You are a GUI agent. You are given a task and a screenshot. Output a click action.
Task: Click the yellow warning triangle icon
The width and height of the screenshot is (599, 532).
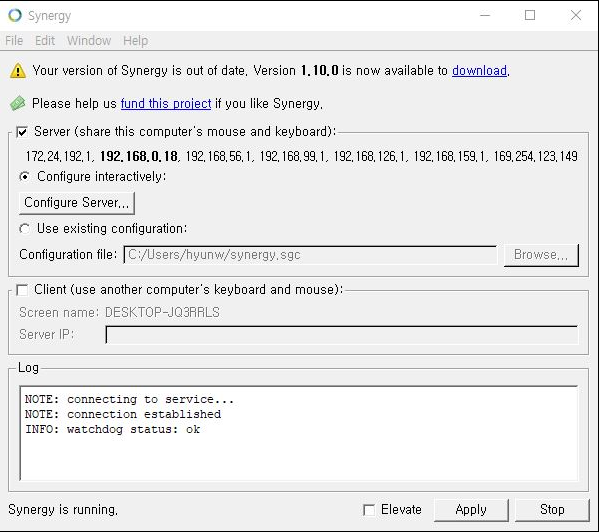[x=18, y=71]
